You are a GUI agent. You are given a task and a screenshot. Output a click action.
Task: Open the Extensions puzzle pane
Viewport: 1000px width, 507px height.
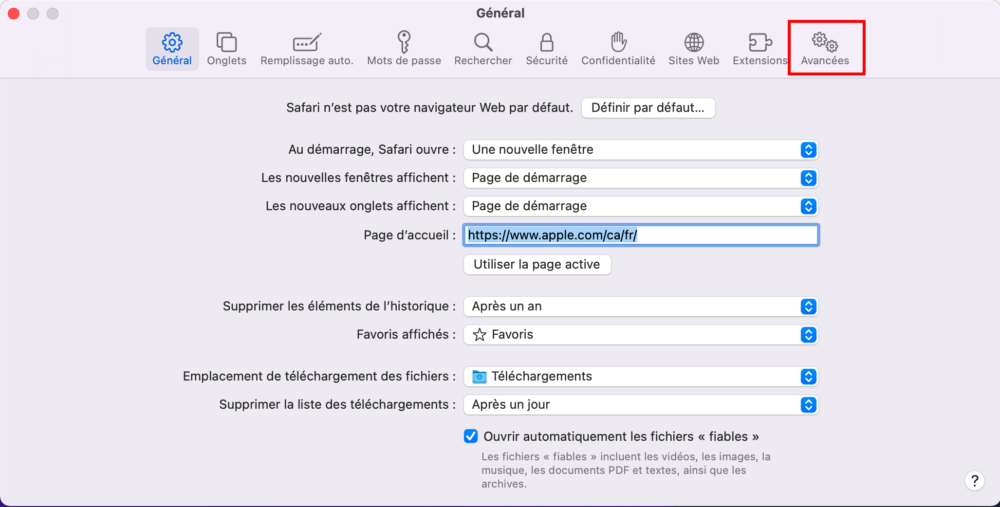coord(760,48)
